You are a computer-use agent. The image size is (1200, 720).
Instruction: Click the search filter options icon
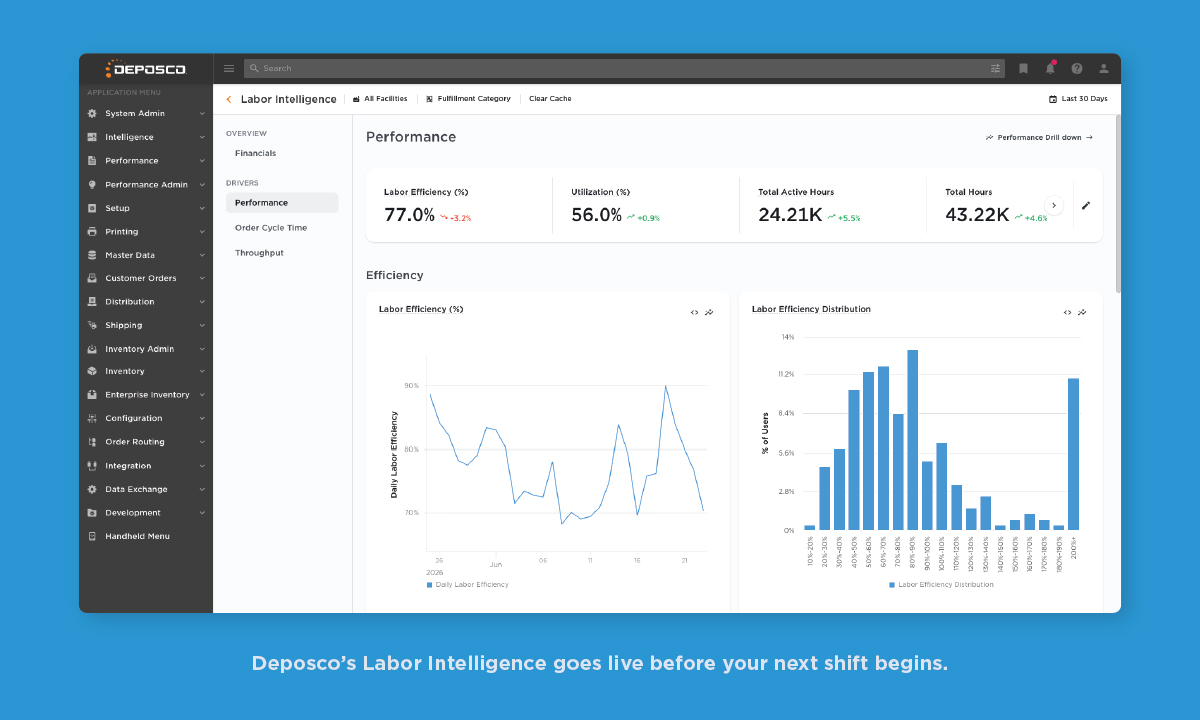(x=995, y=69)
